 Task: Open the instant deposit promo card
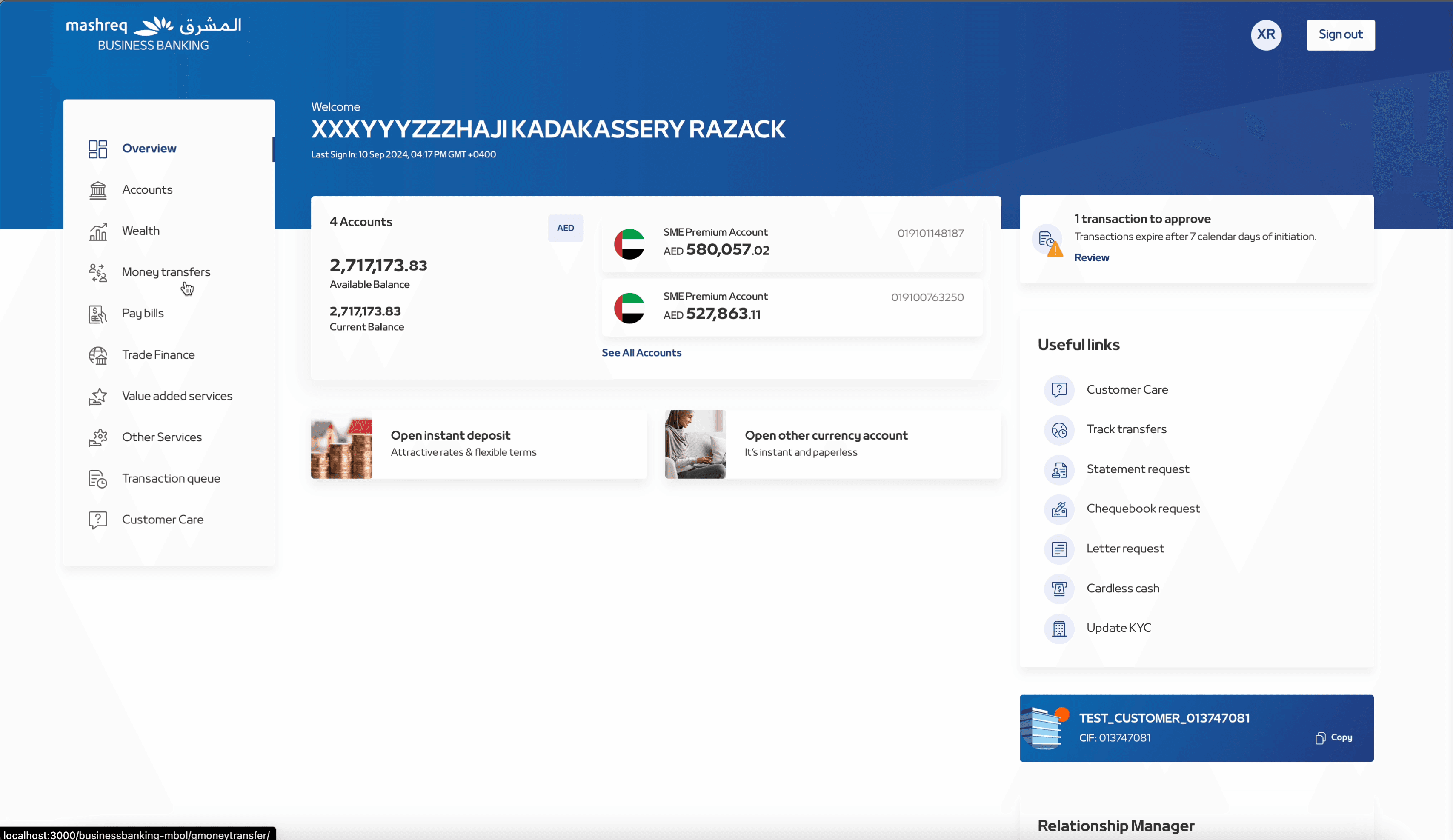pyautogui.click(x=478, y=445)
